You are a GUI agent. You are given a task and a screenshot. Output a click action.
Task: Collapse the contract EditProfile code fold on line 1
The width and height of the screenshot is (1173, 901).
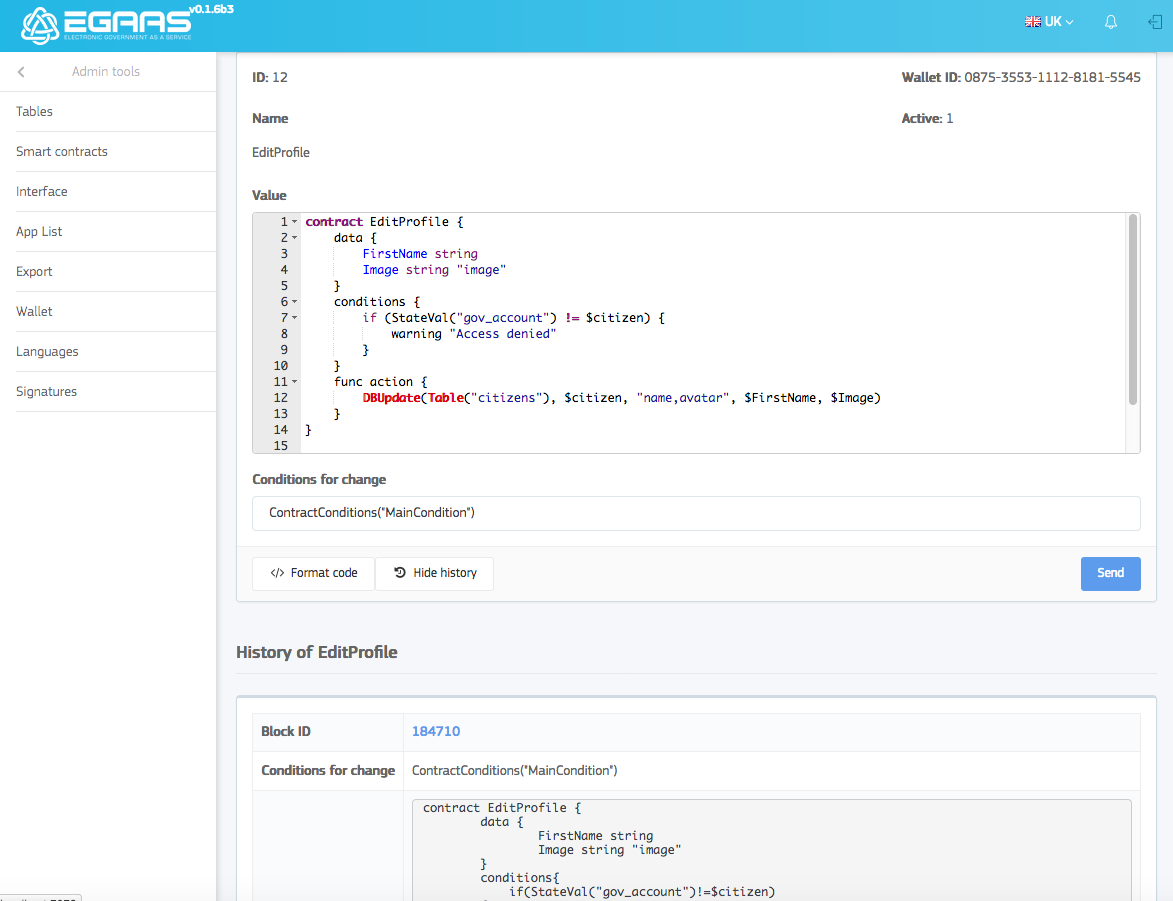[x=295, y=222]
